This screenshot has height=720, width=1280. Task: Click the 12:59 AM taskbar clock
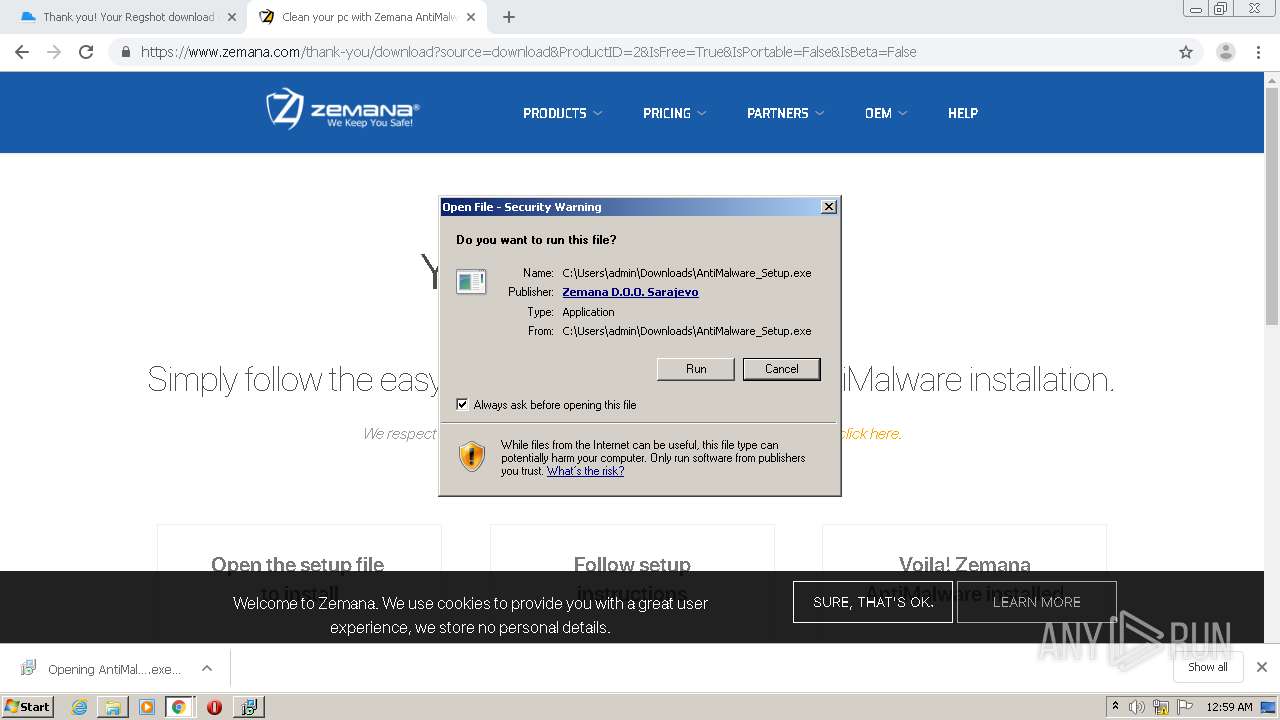click(1229, 707)
